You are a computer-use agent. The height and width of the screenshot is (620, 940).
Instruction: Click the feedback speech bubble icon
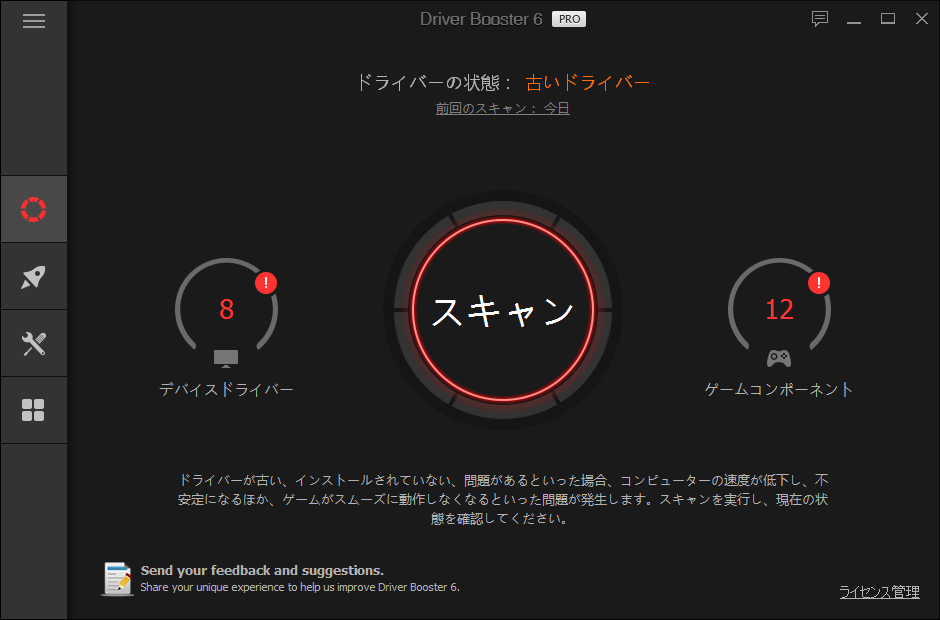(820, 19)
